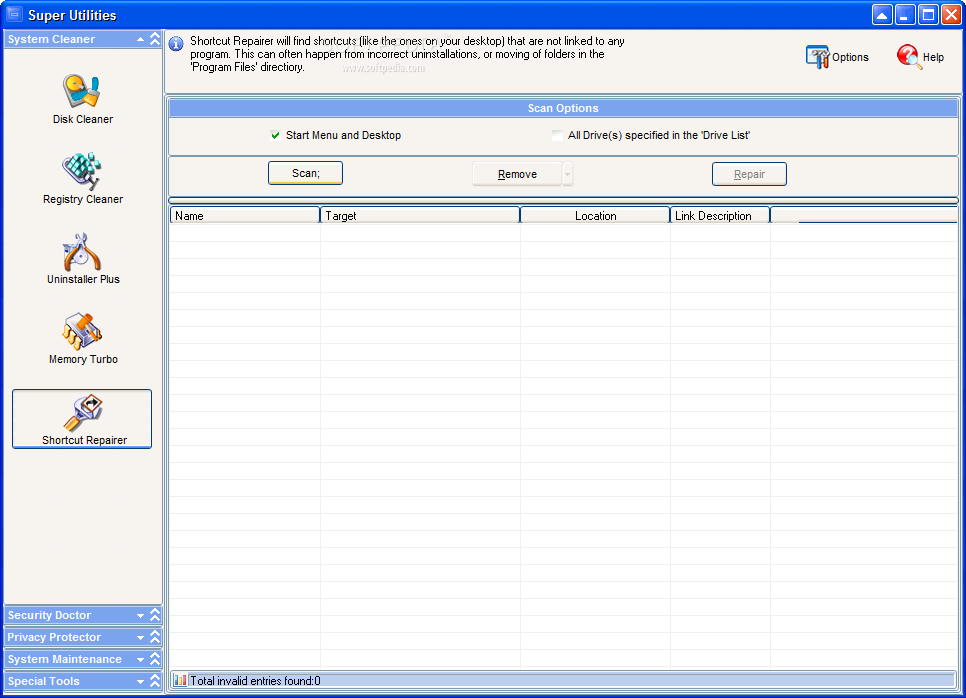Click the Repair button
Image resolution: width=966 pixels, height=698 pixels.
[x=749, y=174]
